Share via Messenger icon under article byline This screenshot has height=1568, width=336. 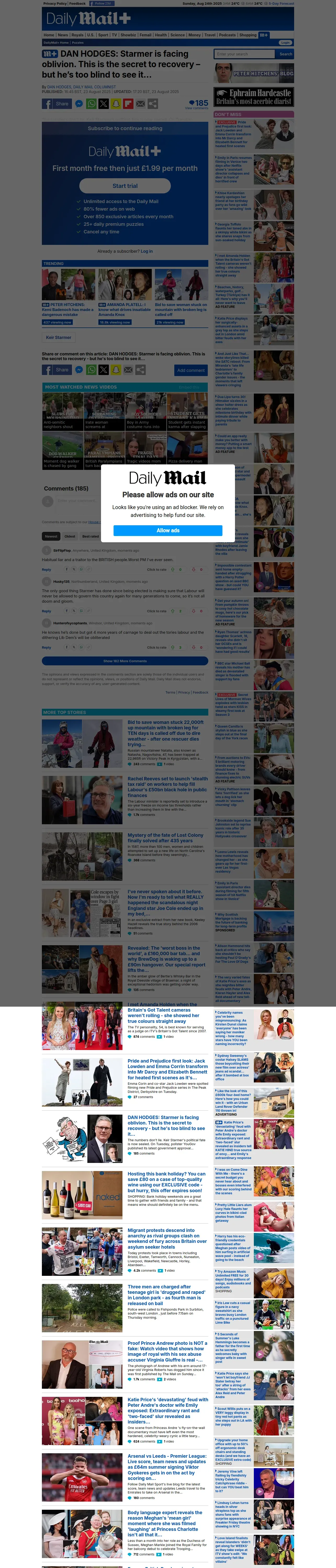79,104
